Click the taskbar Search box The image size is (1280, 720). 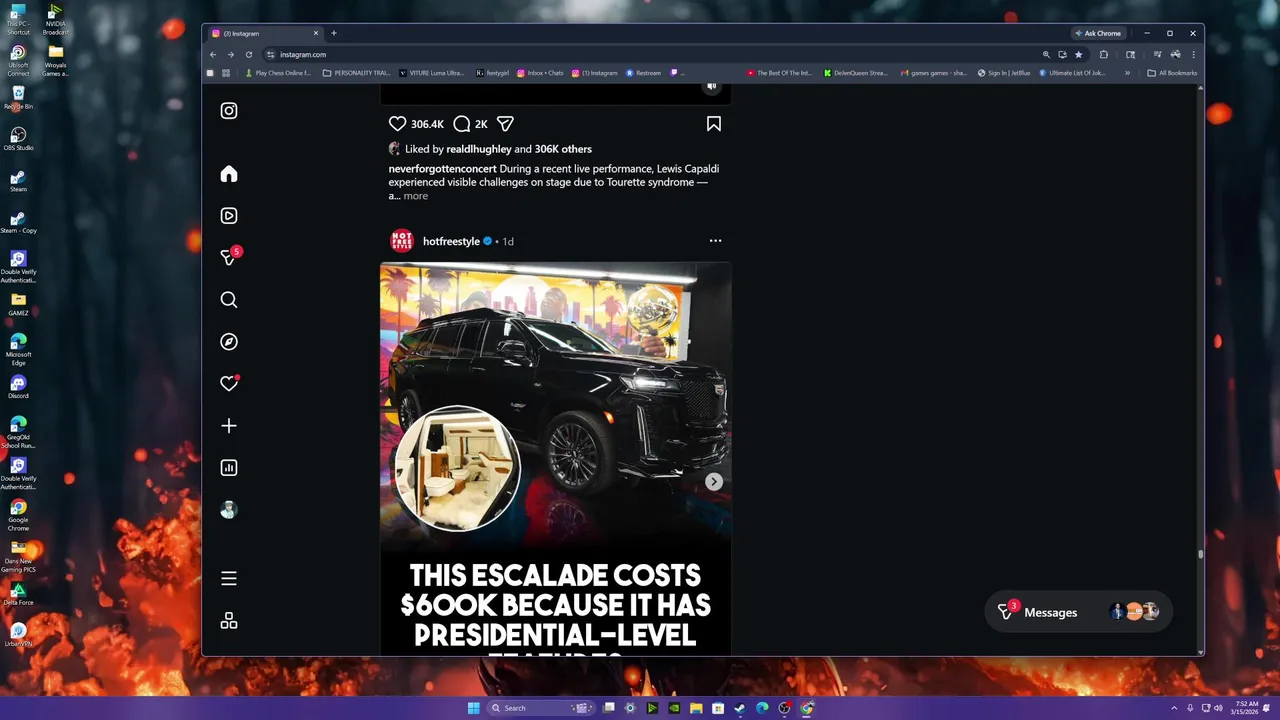point(541,708)
